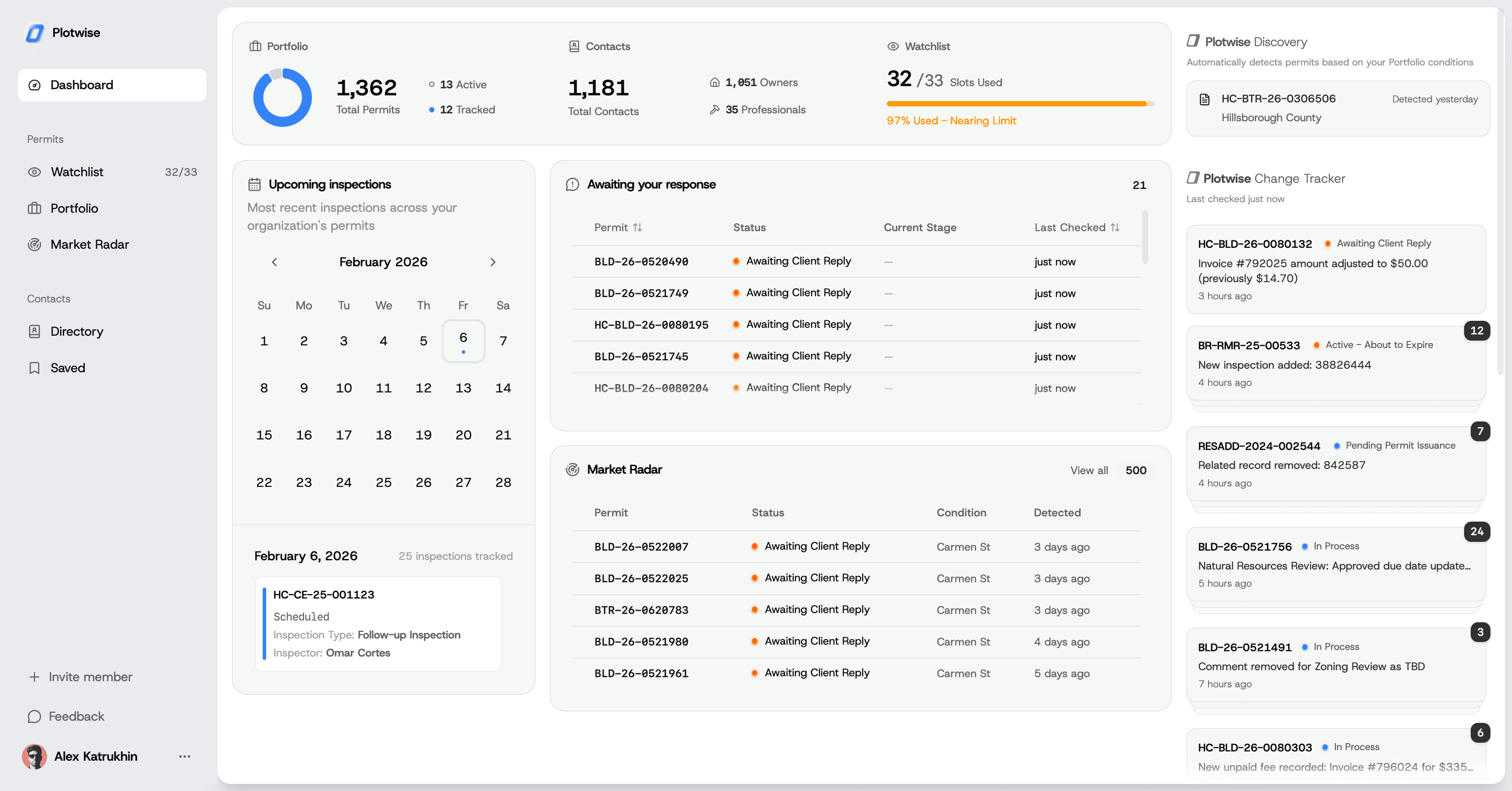Switch to the Dashboard section
This screenshot has width=1512, height=791.
click(x=82, y=84)
